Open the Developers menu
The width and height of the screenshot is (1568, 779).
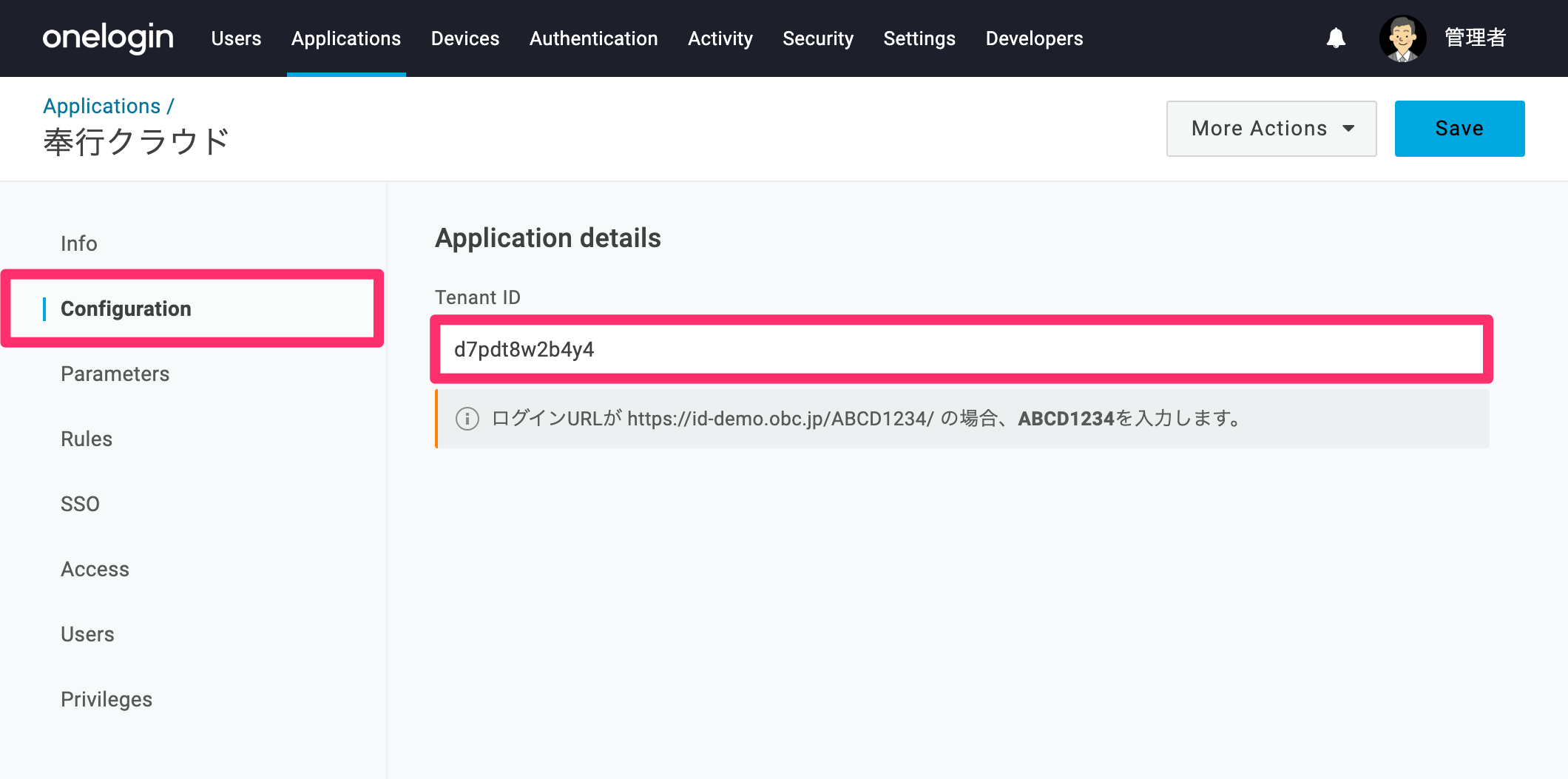[x=1034, y=38]
